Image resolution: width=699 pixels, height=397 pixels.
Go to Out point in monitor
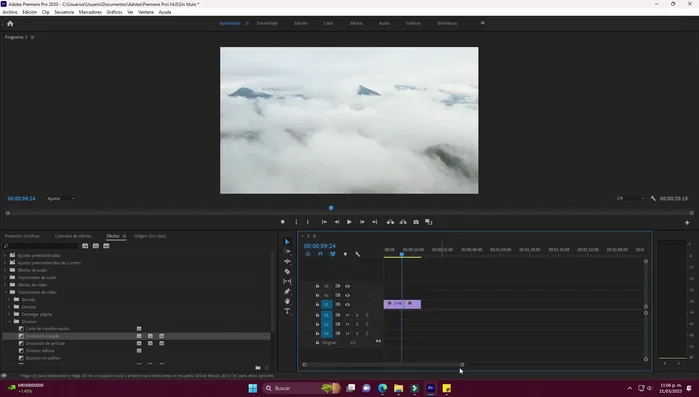click(374, 222)
